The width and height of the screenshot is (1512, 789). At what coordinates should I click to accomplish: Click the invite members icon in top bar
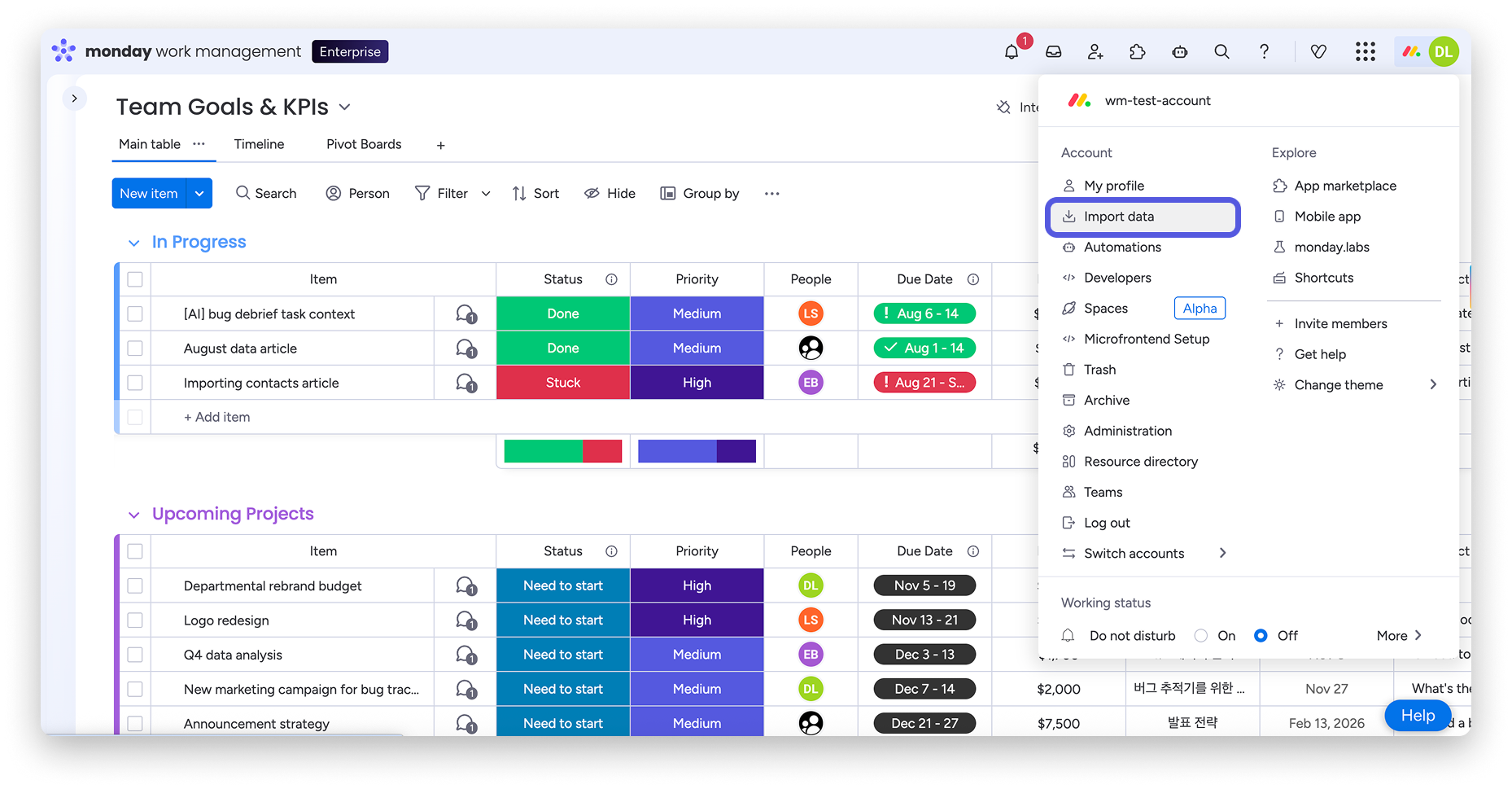coord(1095,52)
